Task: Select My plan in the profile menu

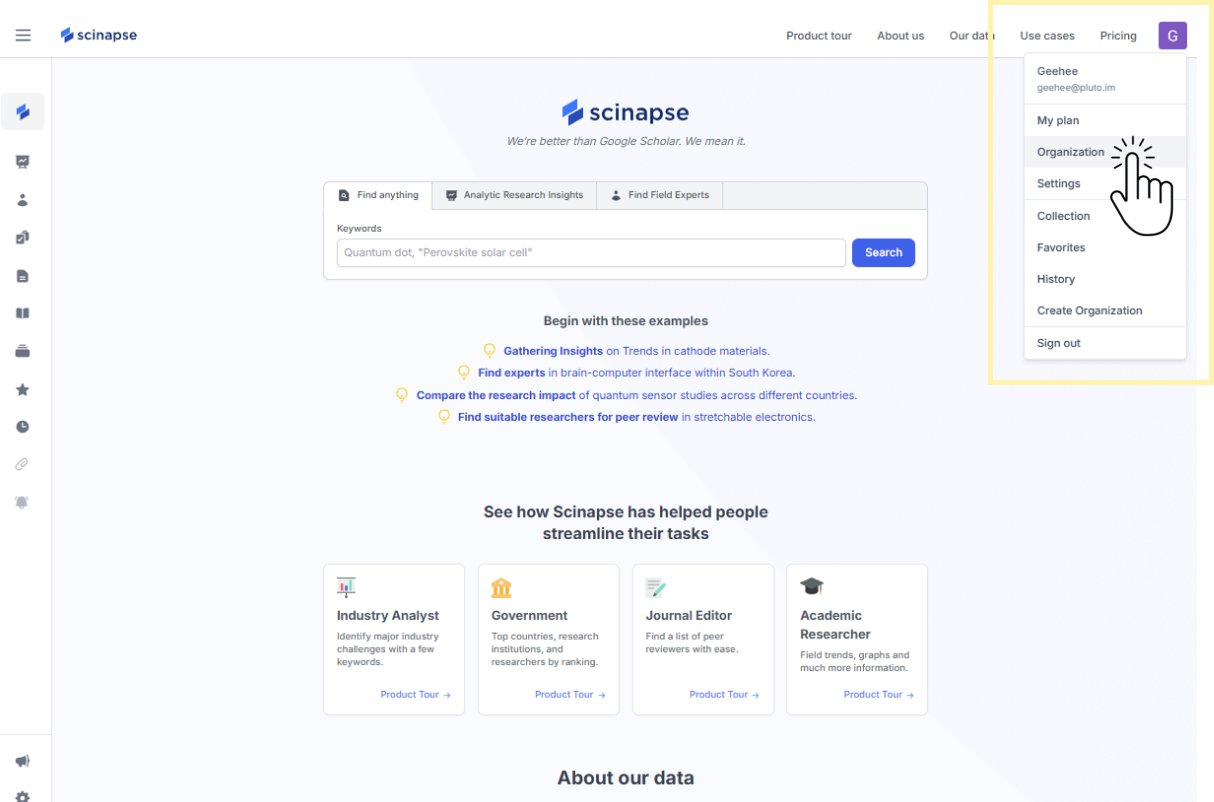Action: [x=1105, y=120]
